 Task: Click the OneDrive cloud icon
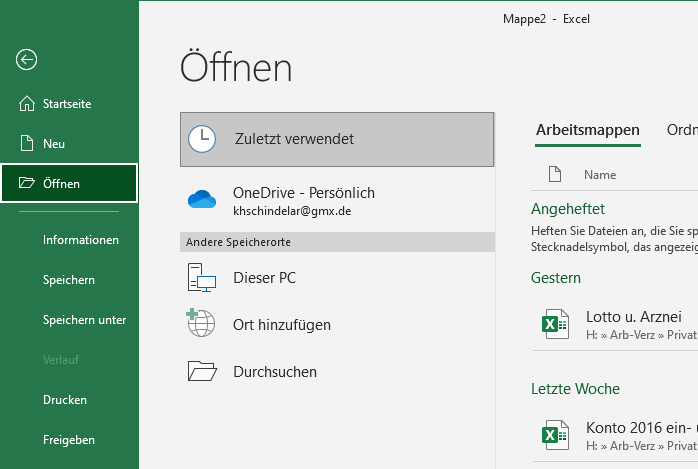pyautogui.click(x=202, y=200)
